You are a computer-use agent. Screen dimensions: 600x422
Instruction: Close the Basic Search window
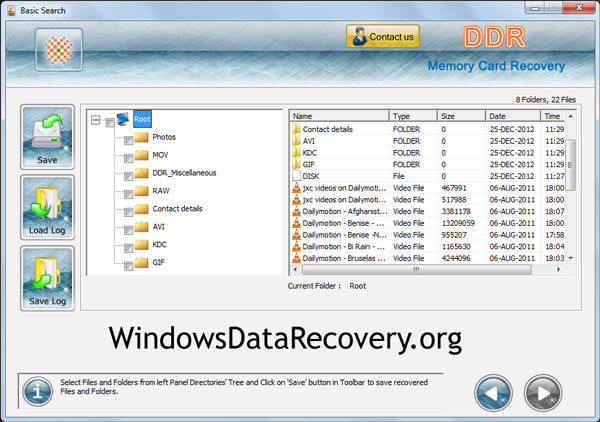coord(580,7)
